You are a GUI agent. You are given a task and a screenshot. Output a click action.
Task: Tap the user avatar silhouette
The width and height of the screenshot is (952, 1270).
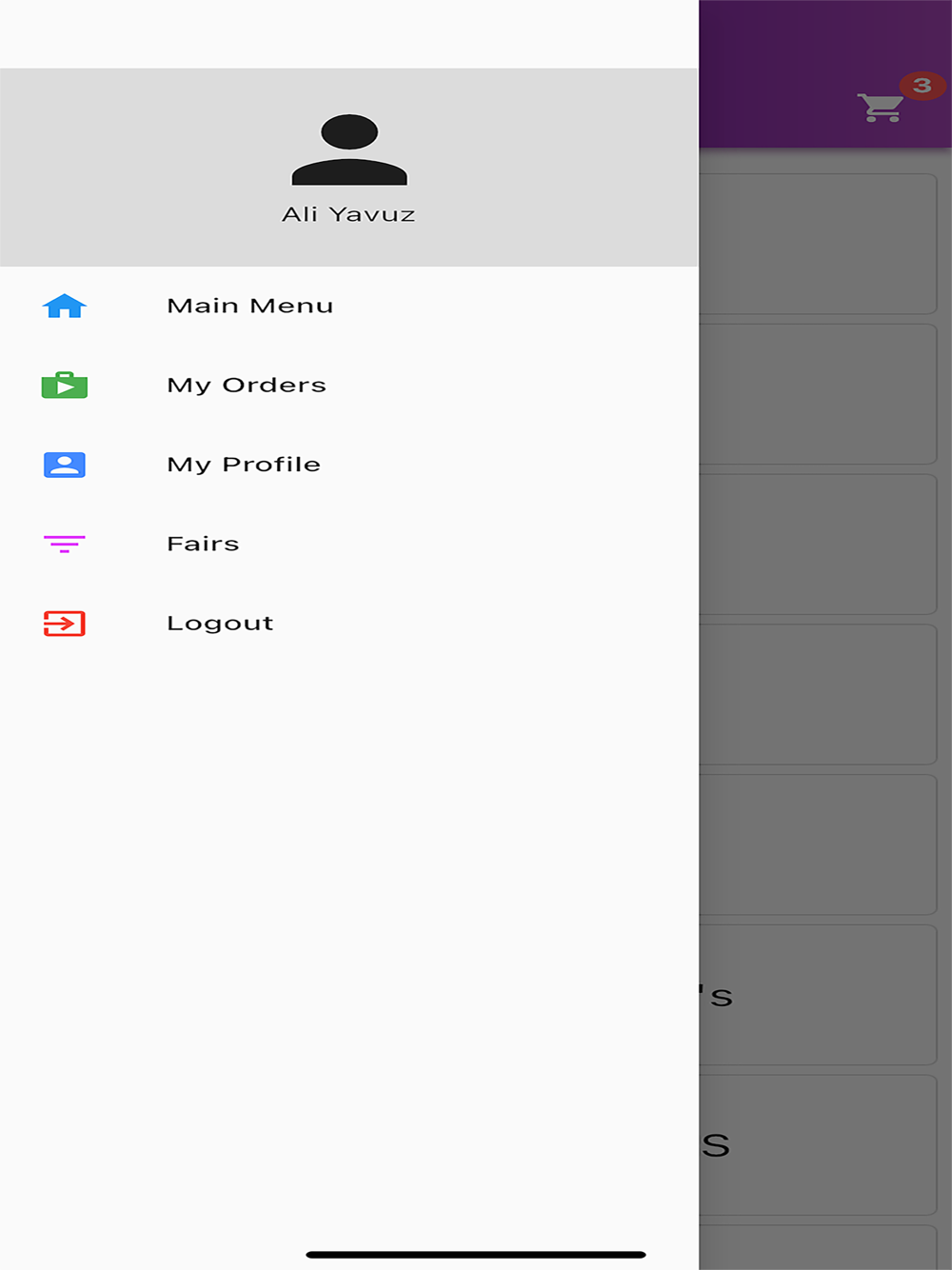(x=349, y=149)
